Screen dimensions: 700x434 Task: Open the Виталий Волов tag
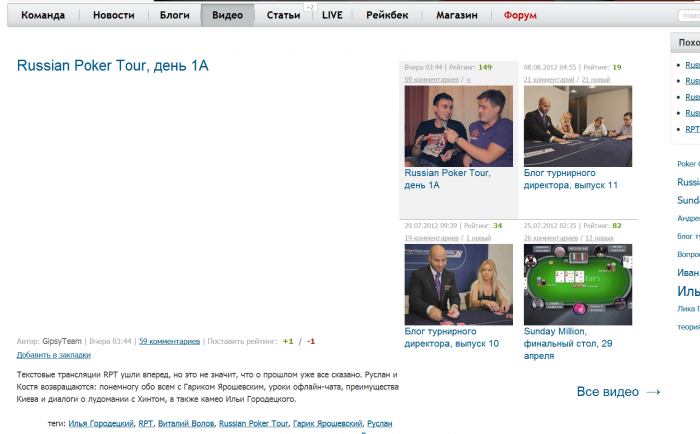(186, 423)
